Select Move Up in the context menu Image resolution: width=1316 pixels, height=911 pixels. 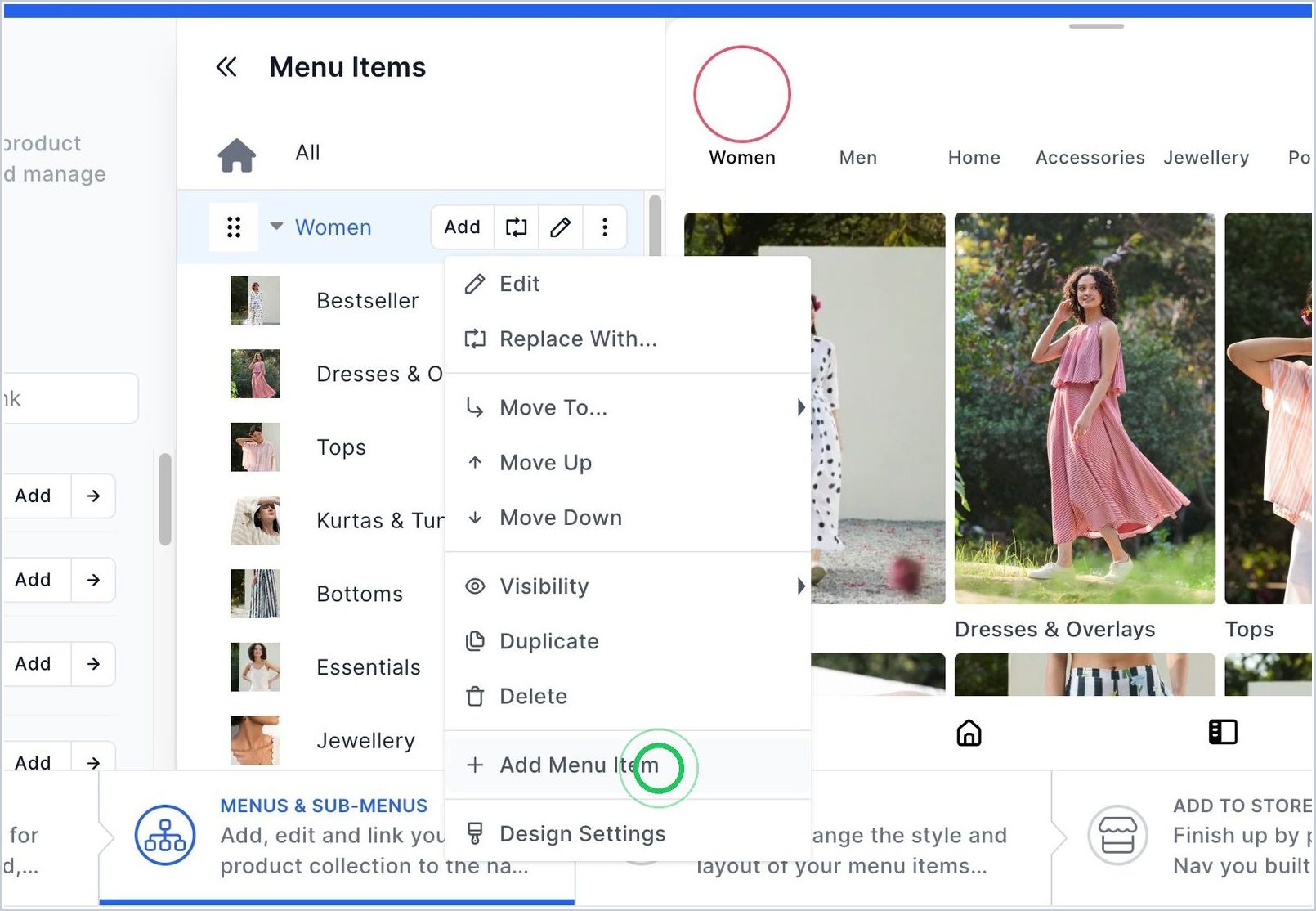[628, 463]
